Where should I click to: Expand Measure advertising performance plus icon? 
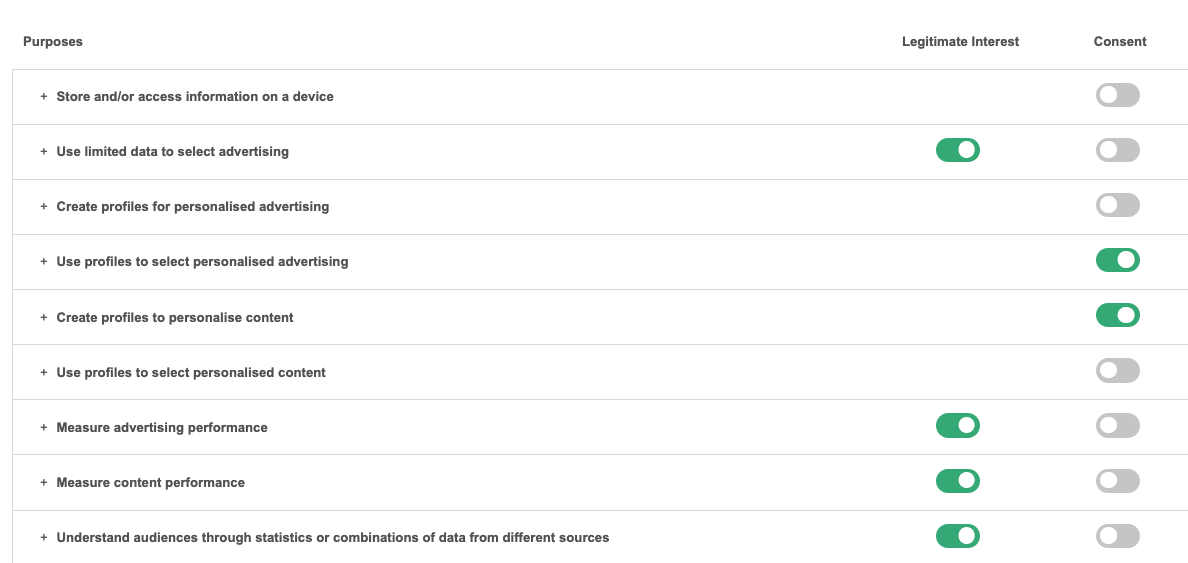click(x=43, y=427)
